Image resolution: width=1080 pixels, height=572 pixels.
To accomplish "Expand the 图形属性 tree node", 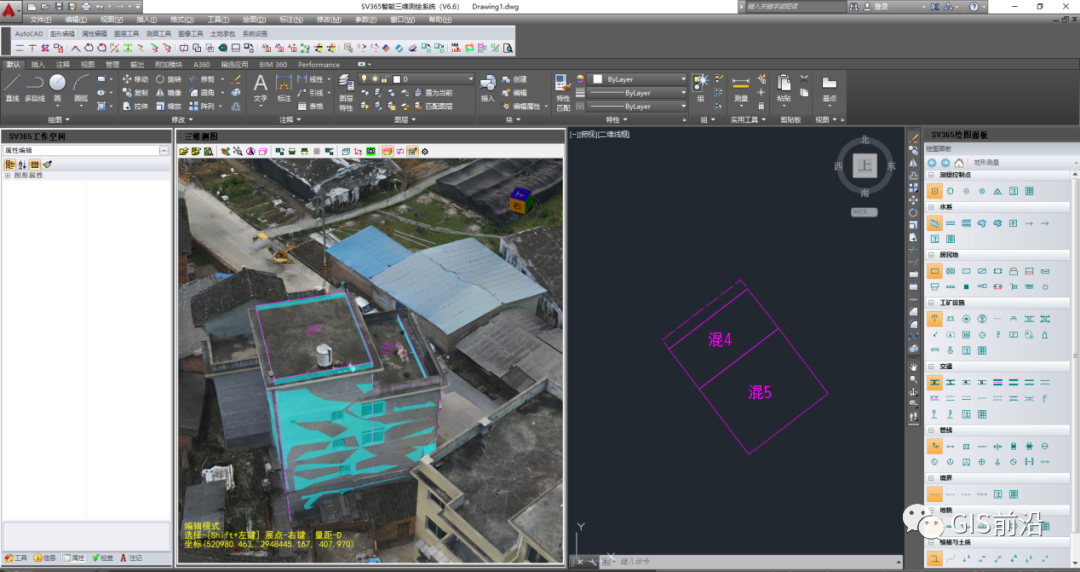I will (8, 175).
